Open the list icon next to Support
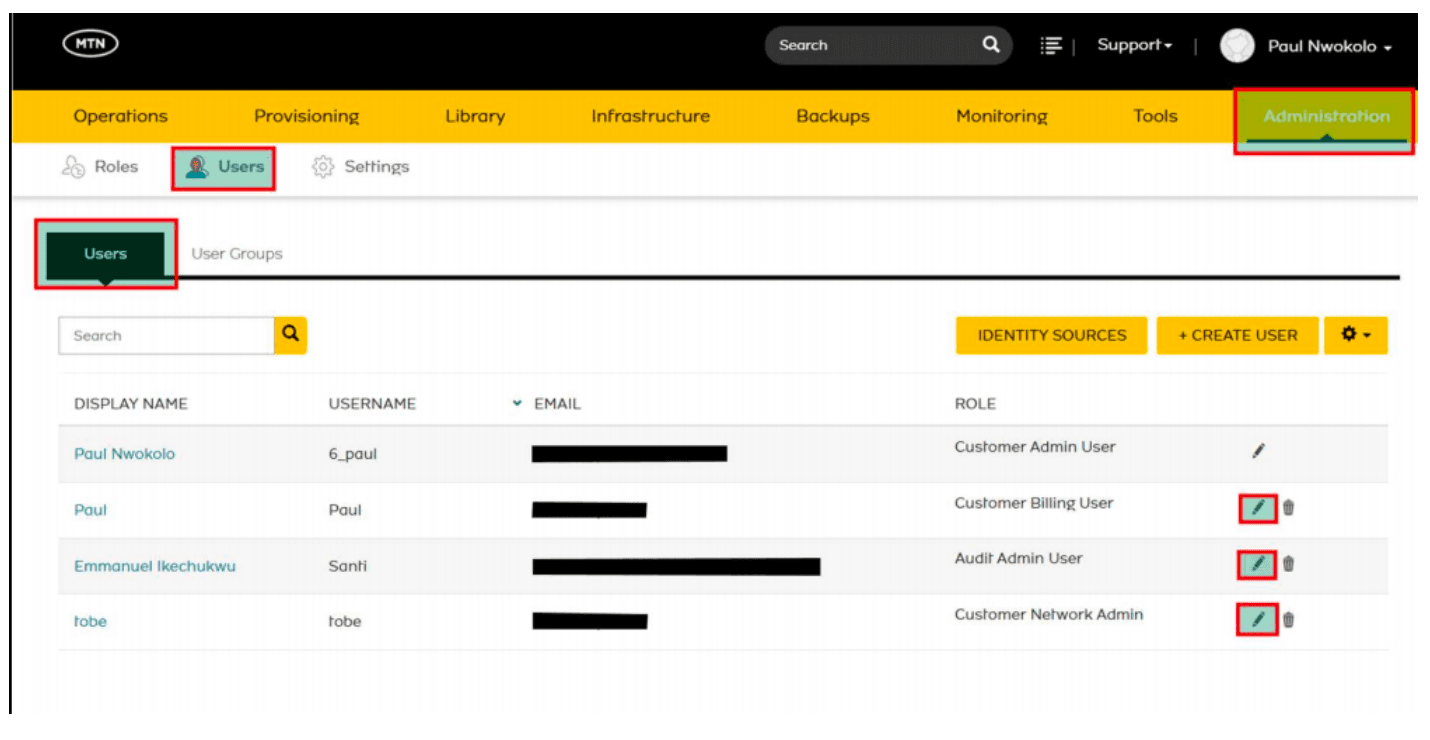Viewport: 1430px width, 740px height. point(1050,45)
